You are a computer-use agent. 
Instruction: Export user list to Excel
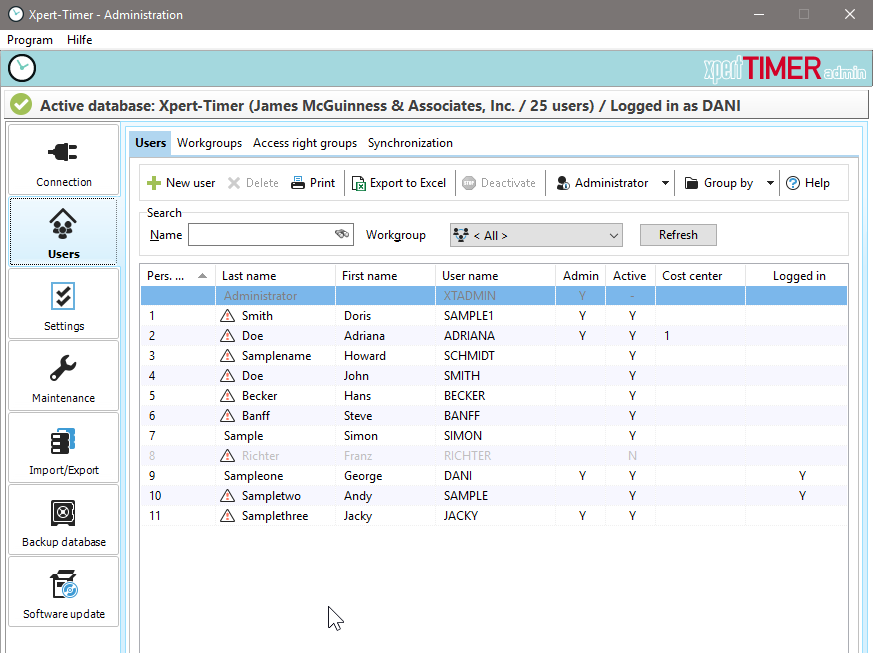pos(399,183)
